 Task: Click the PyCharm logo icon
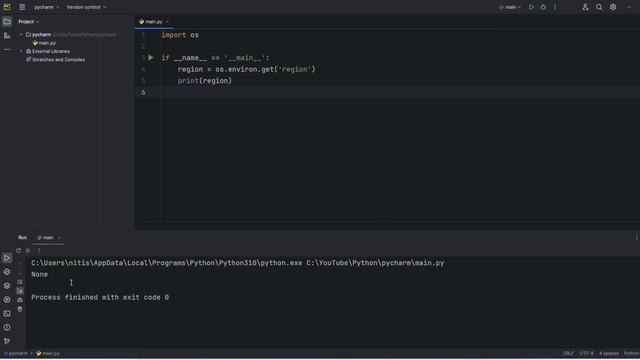click(7, 7)
